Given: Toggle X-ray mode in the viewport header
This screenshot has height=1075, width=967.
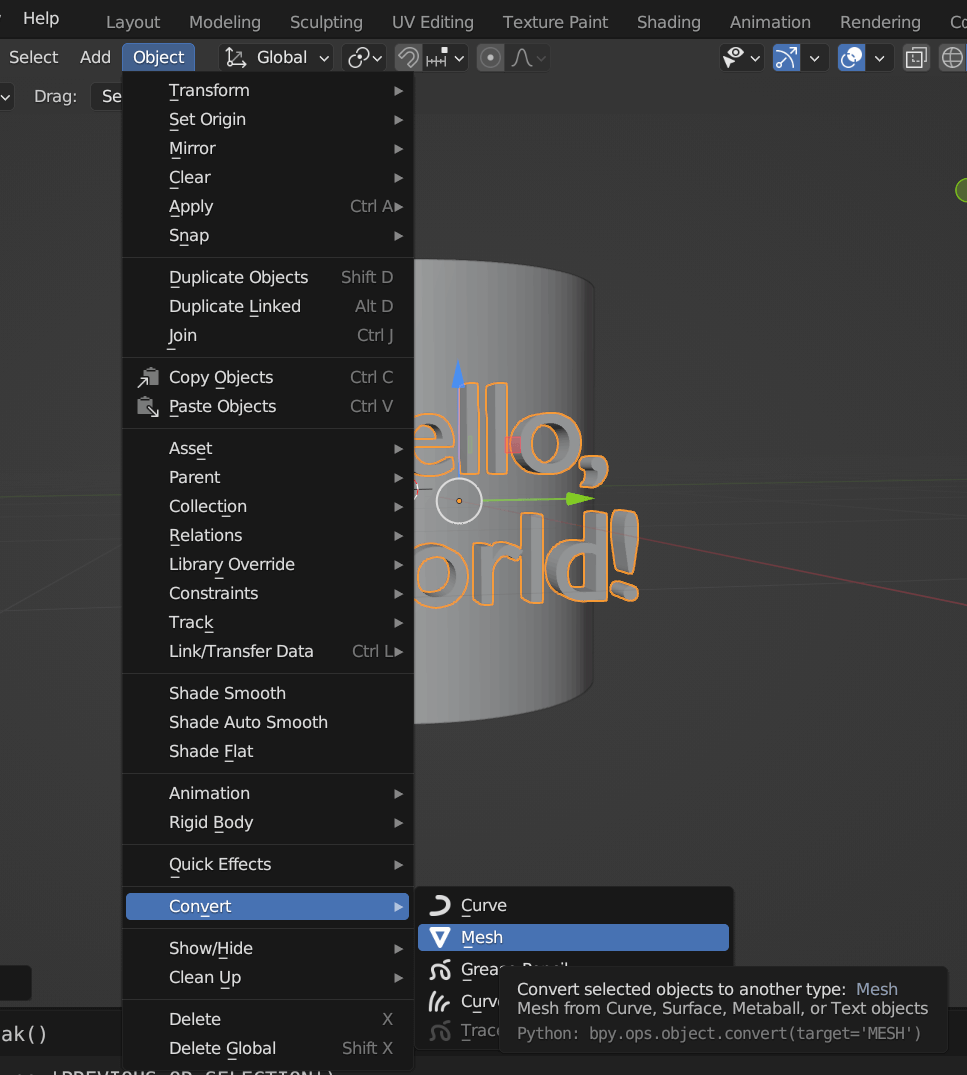Looking at the screenshot, I should click(916, 58).
